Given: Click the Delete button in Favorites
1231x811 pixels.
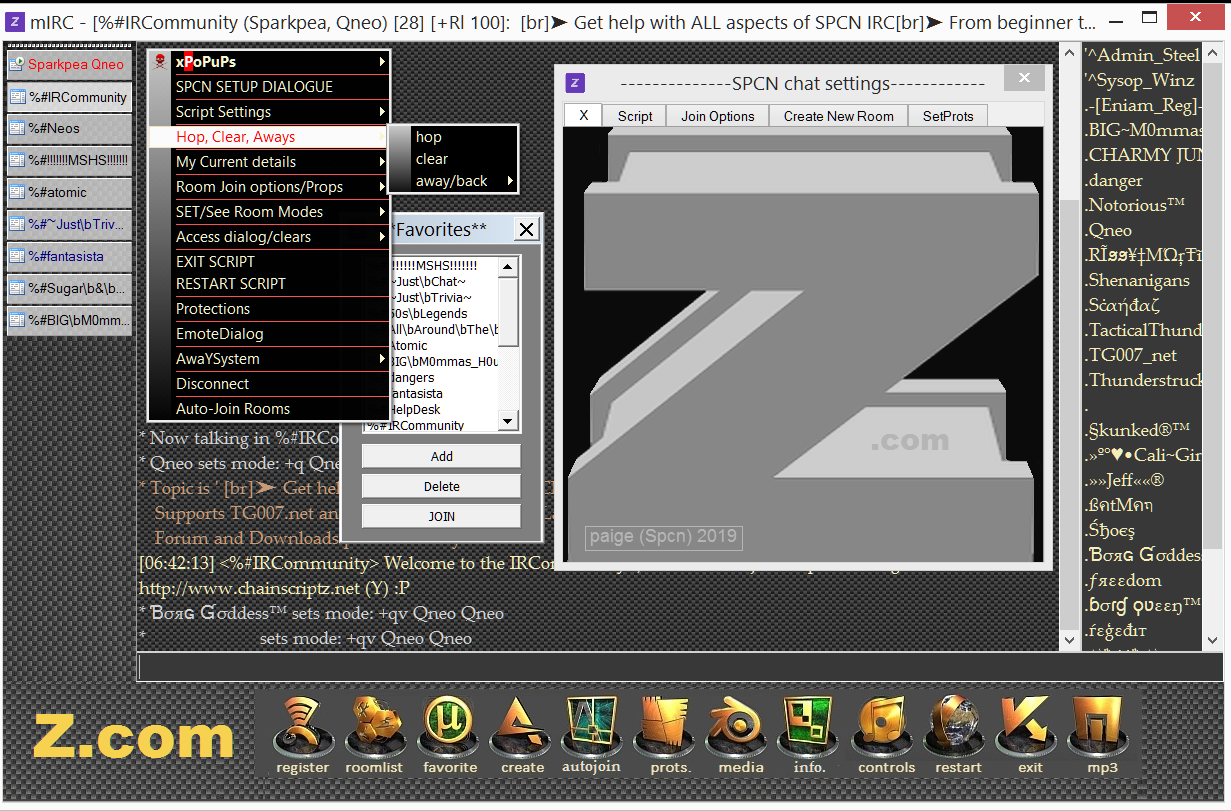Looking at the screenshot, I should click(441, 486).
